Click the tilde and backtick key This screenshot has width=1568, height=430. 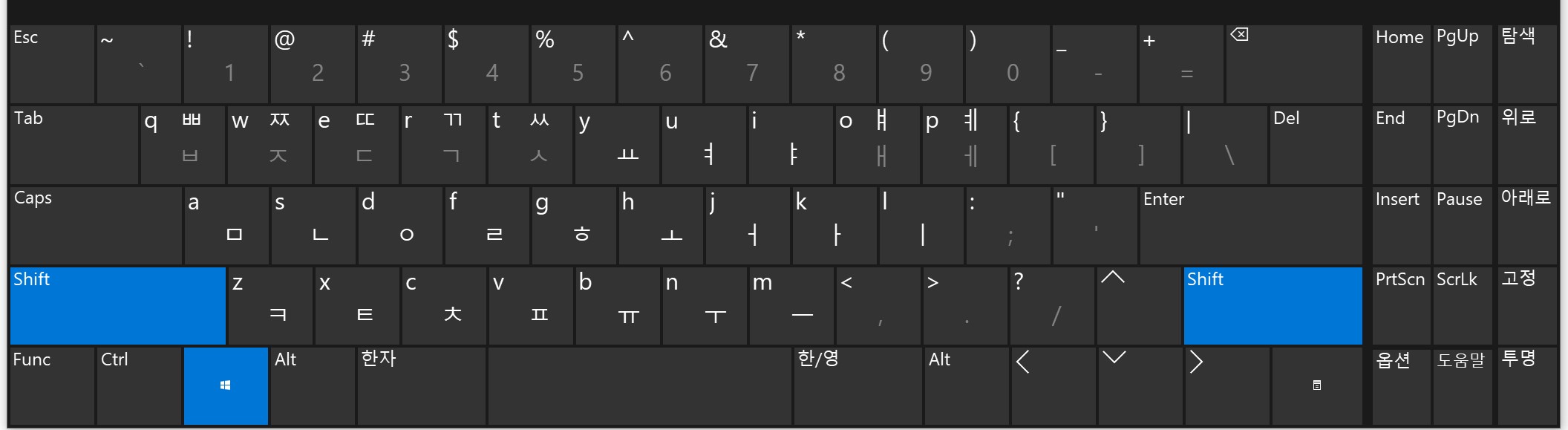pyautogui.click(x=139, y=65)
